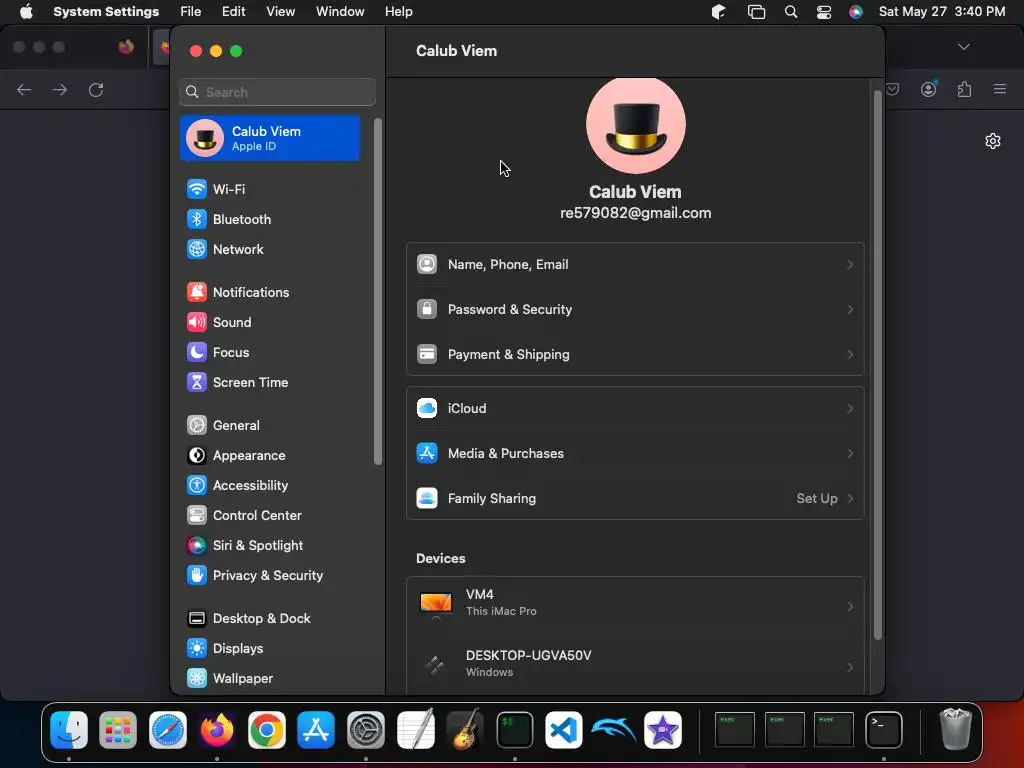This screenshot has height=768, width=1024.
Task: Click the Search field in sidebar
Action: 278,92
